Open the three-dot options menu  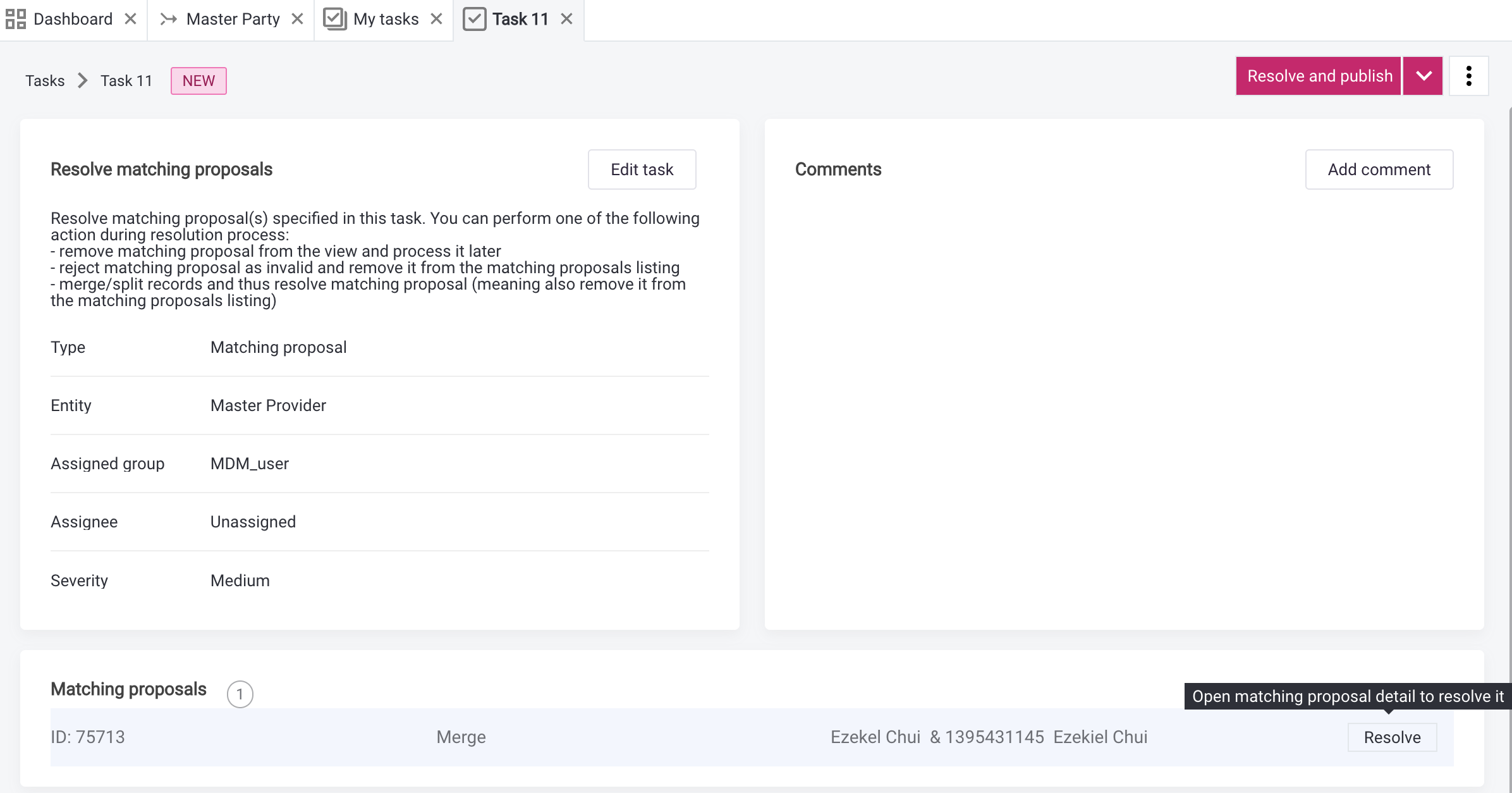1469,75
